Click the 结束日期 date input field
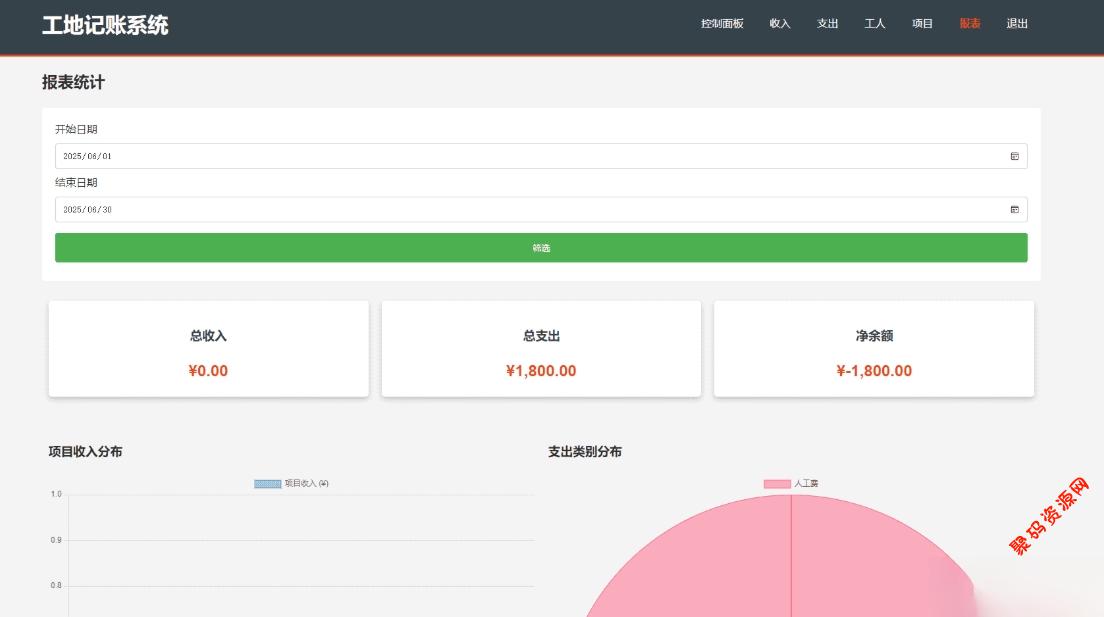 [x=500, y=209]
